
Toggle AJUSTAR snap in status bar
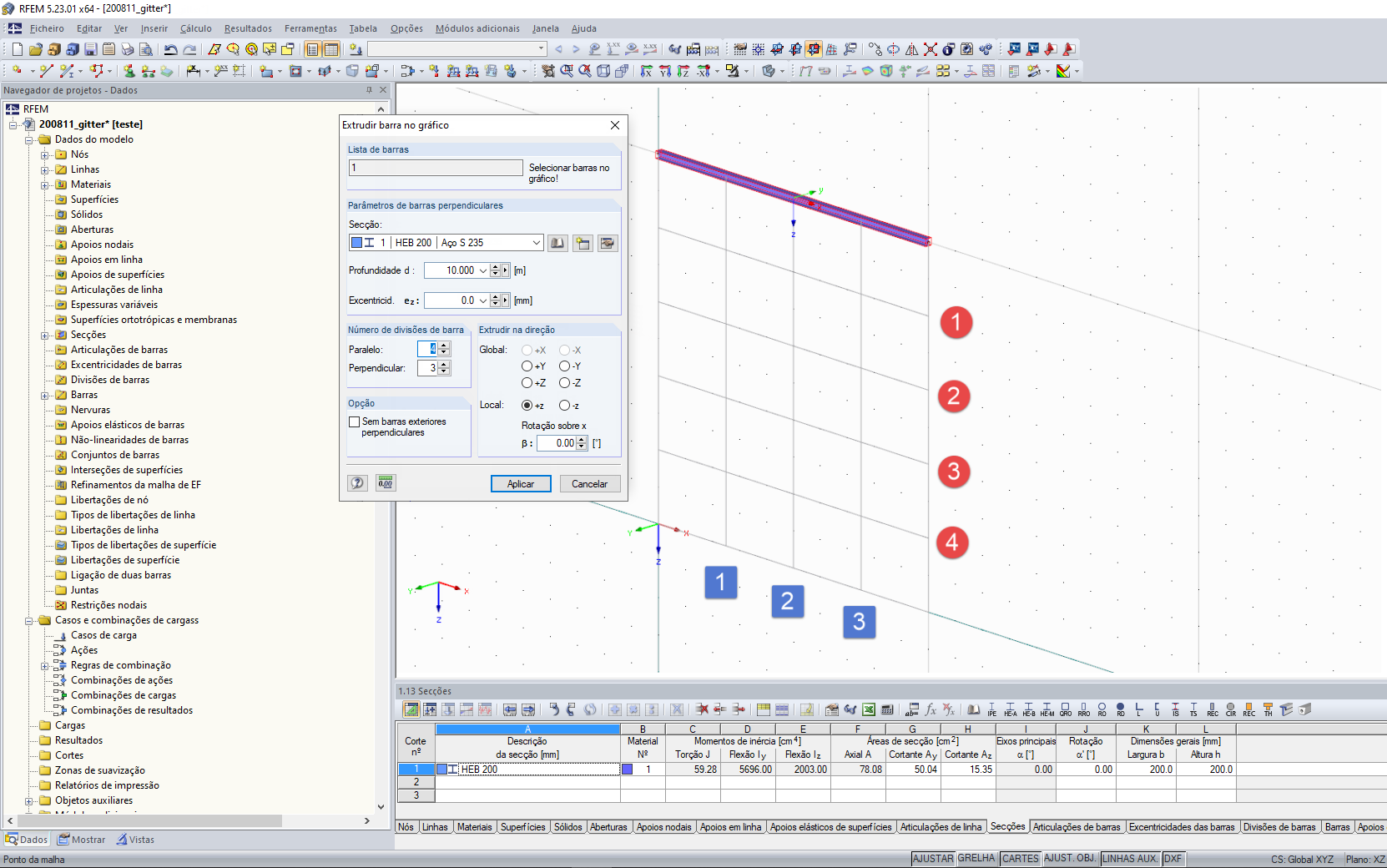[x=933, y=859]
